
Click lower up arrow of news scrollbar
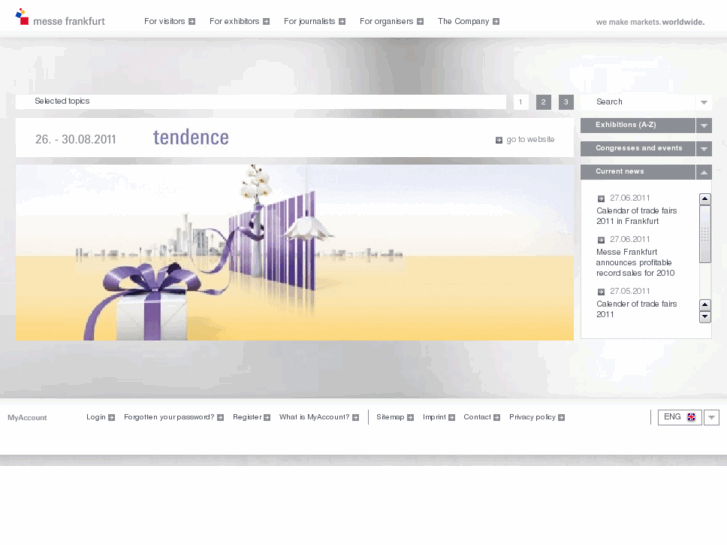pyautogui.click(x=705, y=305)
